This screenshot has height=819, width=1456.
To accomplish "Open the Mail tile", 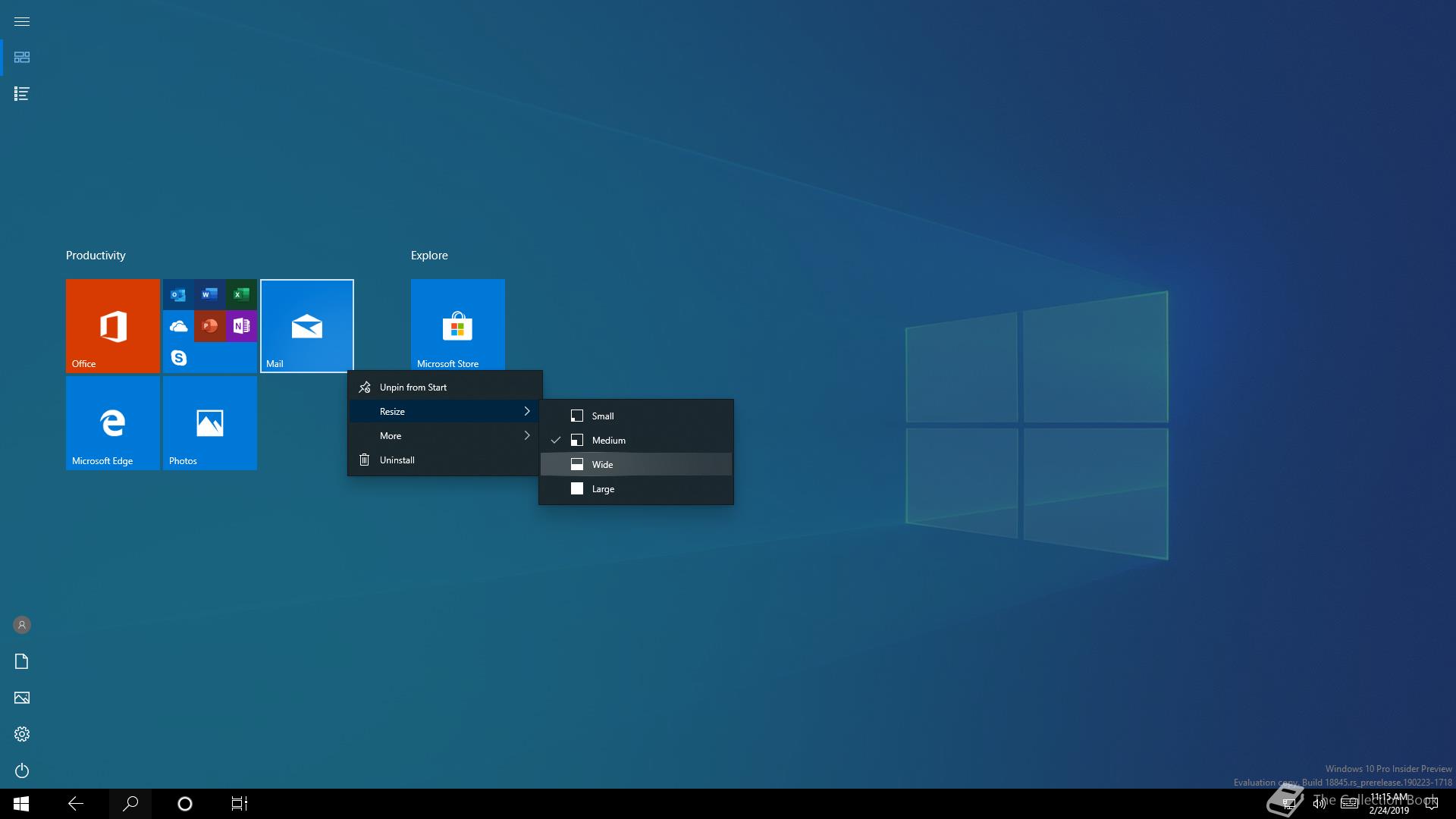I will click(x=307, y=326).
